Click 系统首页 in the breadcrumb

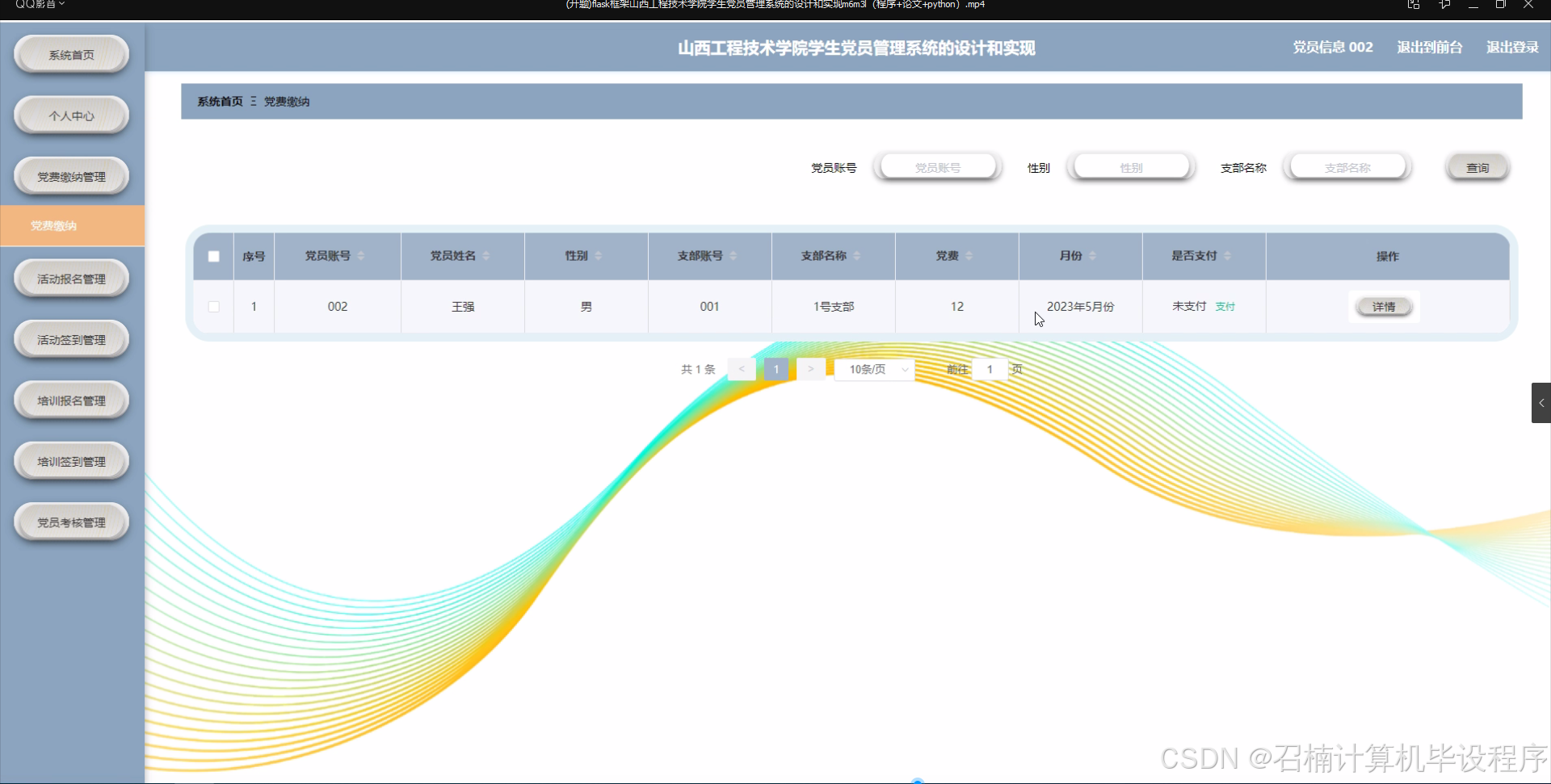coord(220,102)
